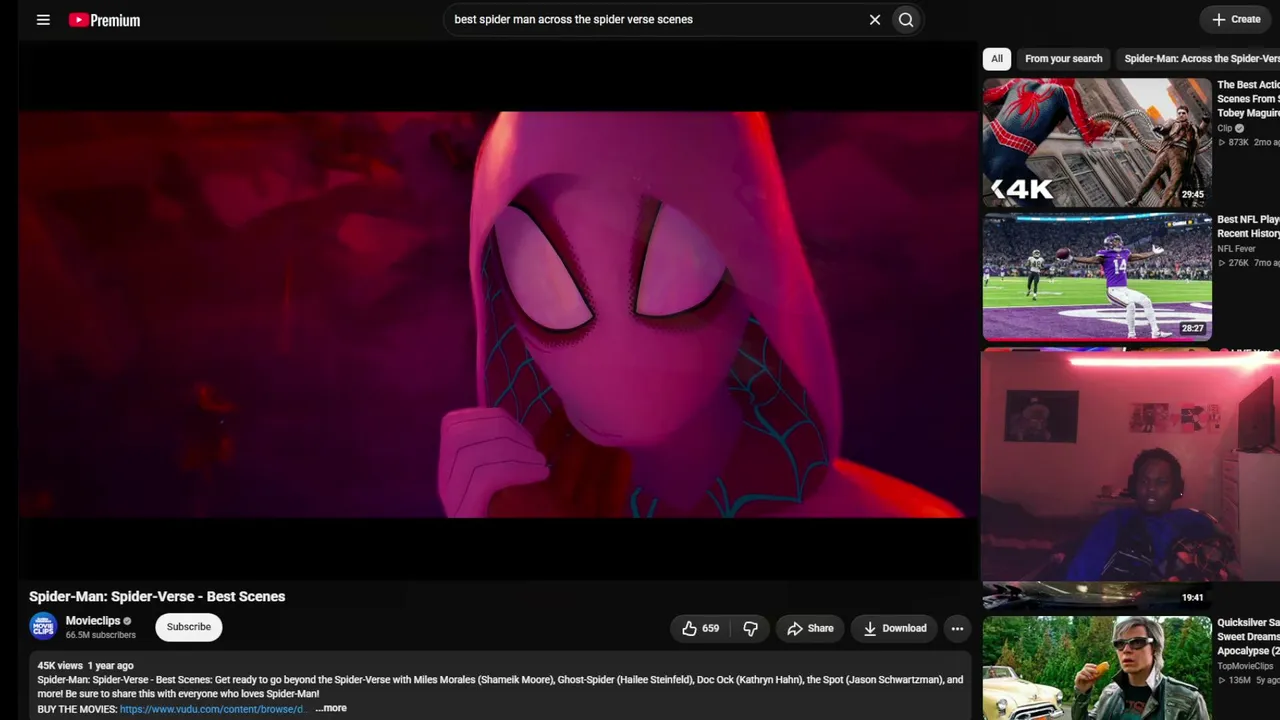This screenshot has width=1280, height=720.
Task: Like the video with 659 likes
Action: coord(700,628)
